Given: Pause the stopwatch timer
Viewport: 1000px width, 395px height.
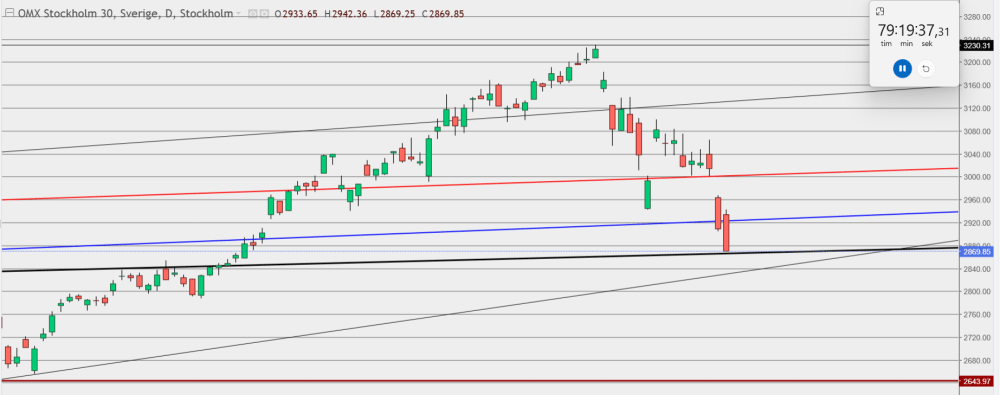Looking at the screenshot, I should [x=902, y=68].
